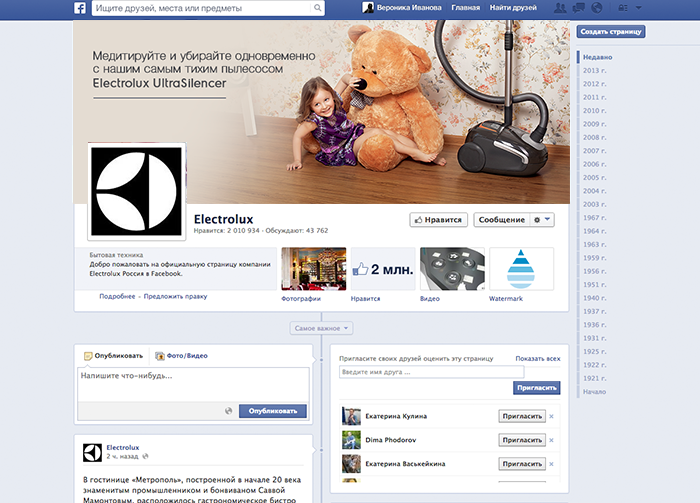Open the gear dropdown next to Сообщение

(542, 220)
